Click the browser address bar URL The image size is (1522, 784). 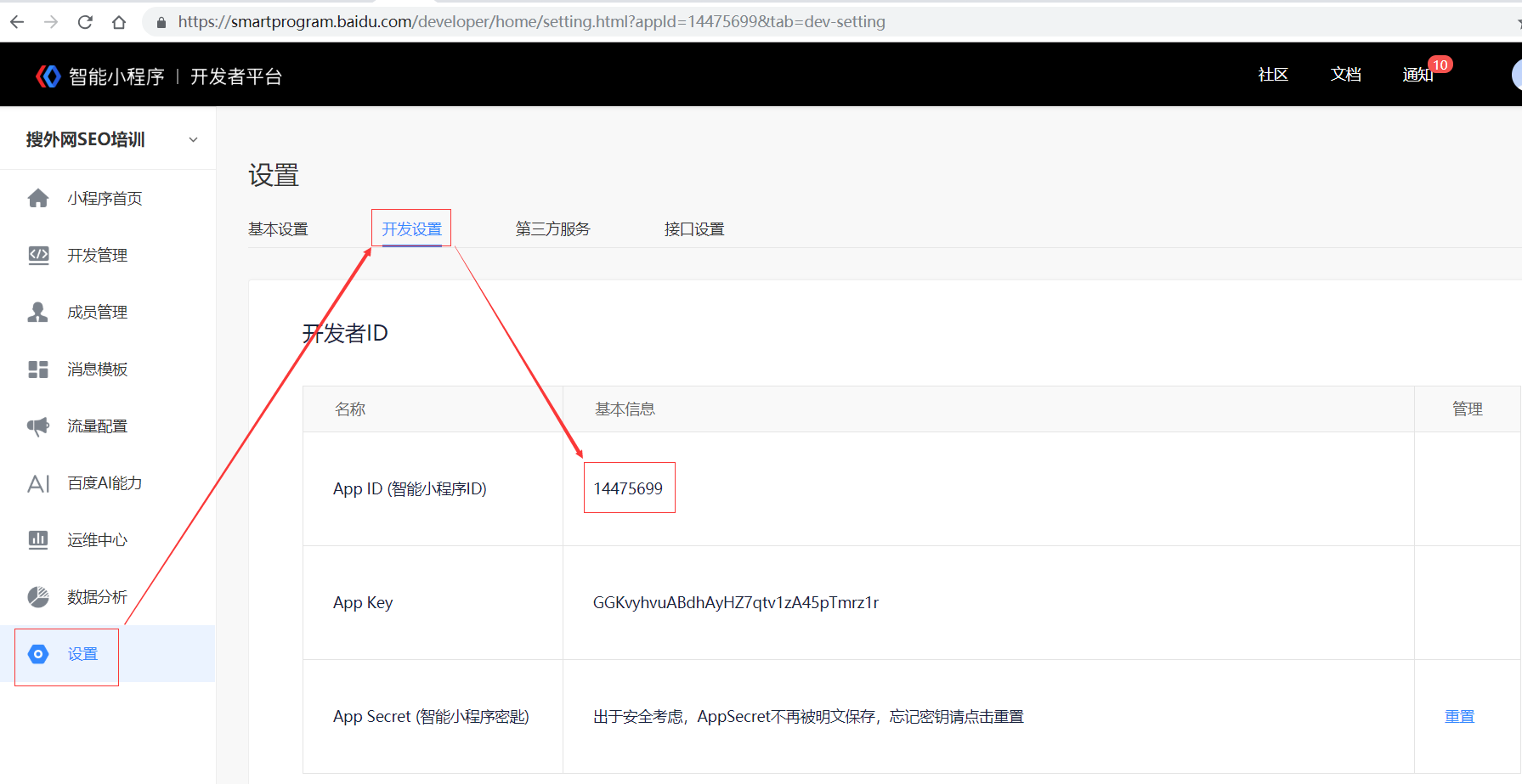pos(531,22)
